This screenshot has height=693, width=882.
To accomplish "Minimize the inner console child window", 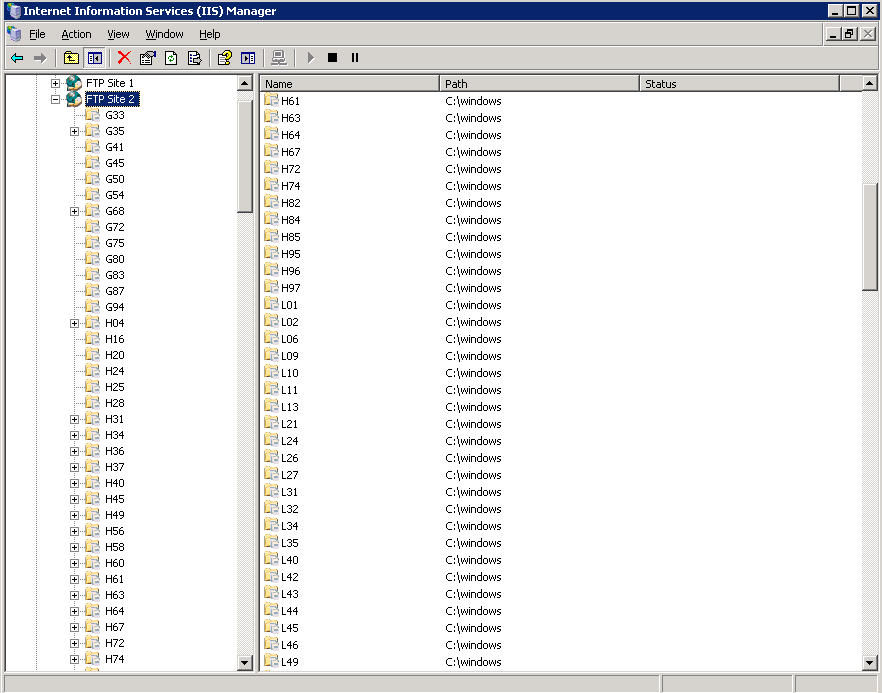I will point(833,34).
